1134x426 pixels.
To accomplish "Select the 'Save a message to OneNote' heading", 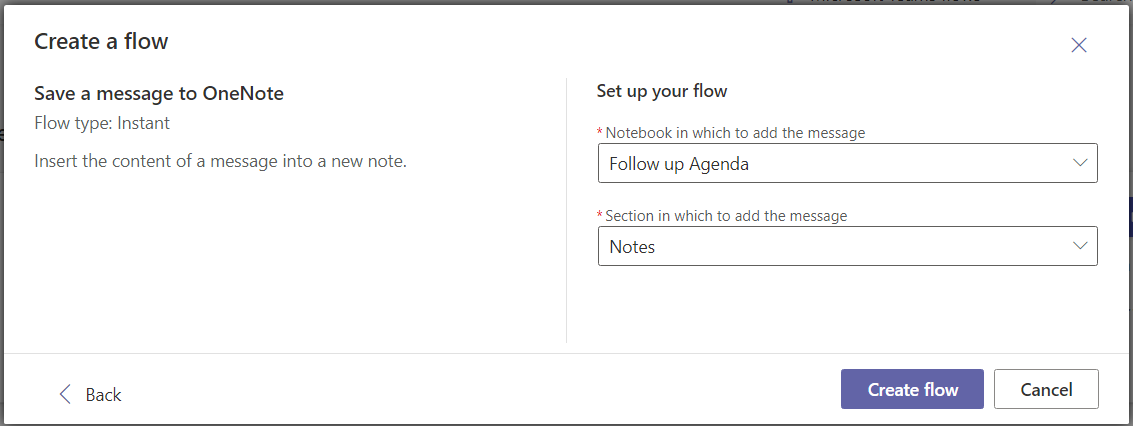I will click(159, 94).
